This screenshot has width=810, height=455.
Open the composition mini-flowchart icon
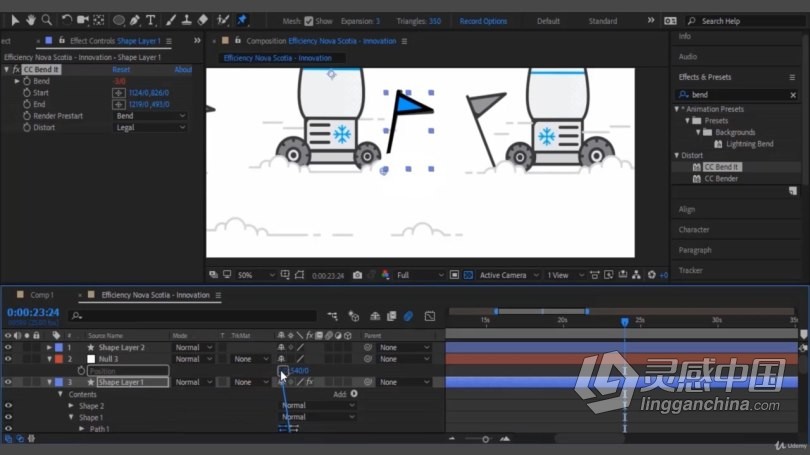click(333, 316)
